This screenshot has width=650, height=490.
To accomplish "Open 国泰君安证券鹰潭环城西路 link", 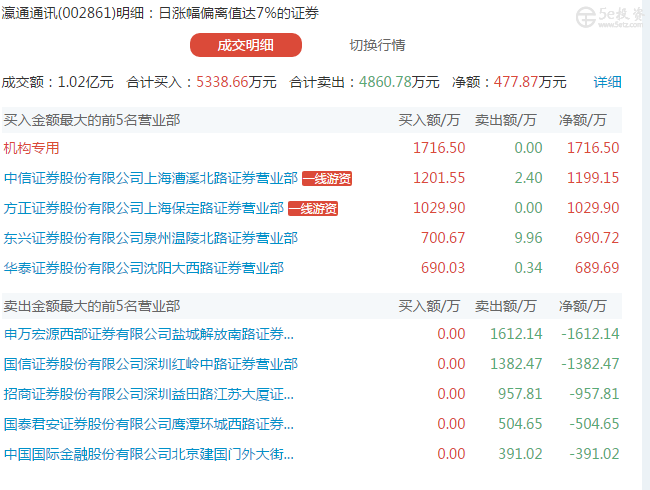I will coord(149,424).
